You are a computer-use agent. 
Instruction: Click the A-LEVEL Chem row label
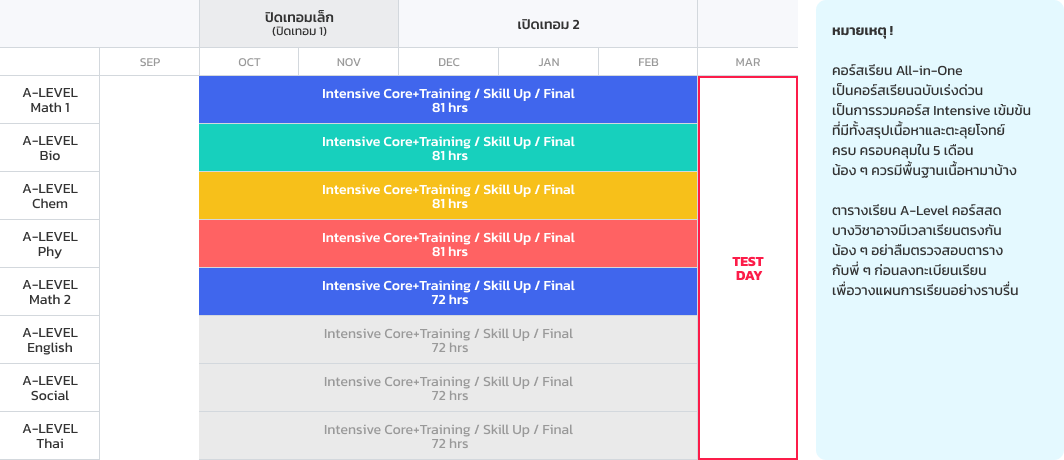50,196
